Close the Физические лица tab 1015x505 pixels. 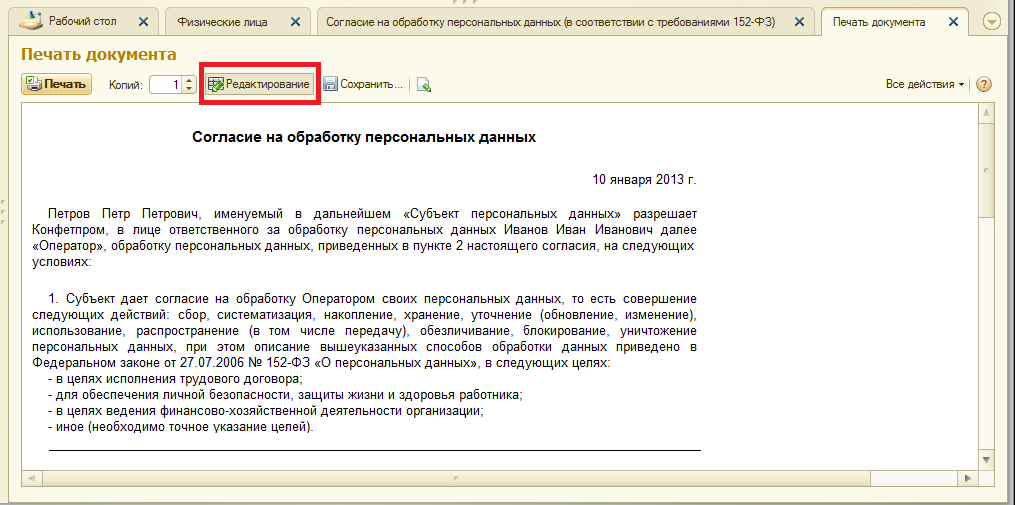(x=297, y=21)
